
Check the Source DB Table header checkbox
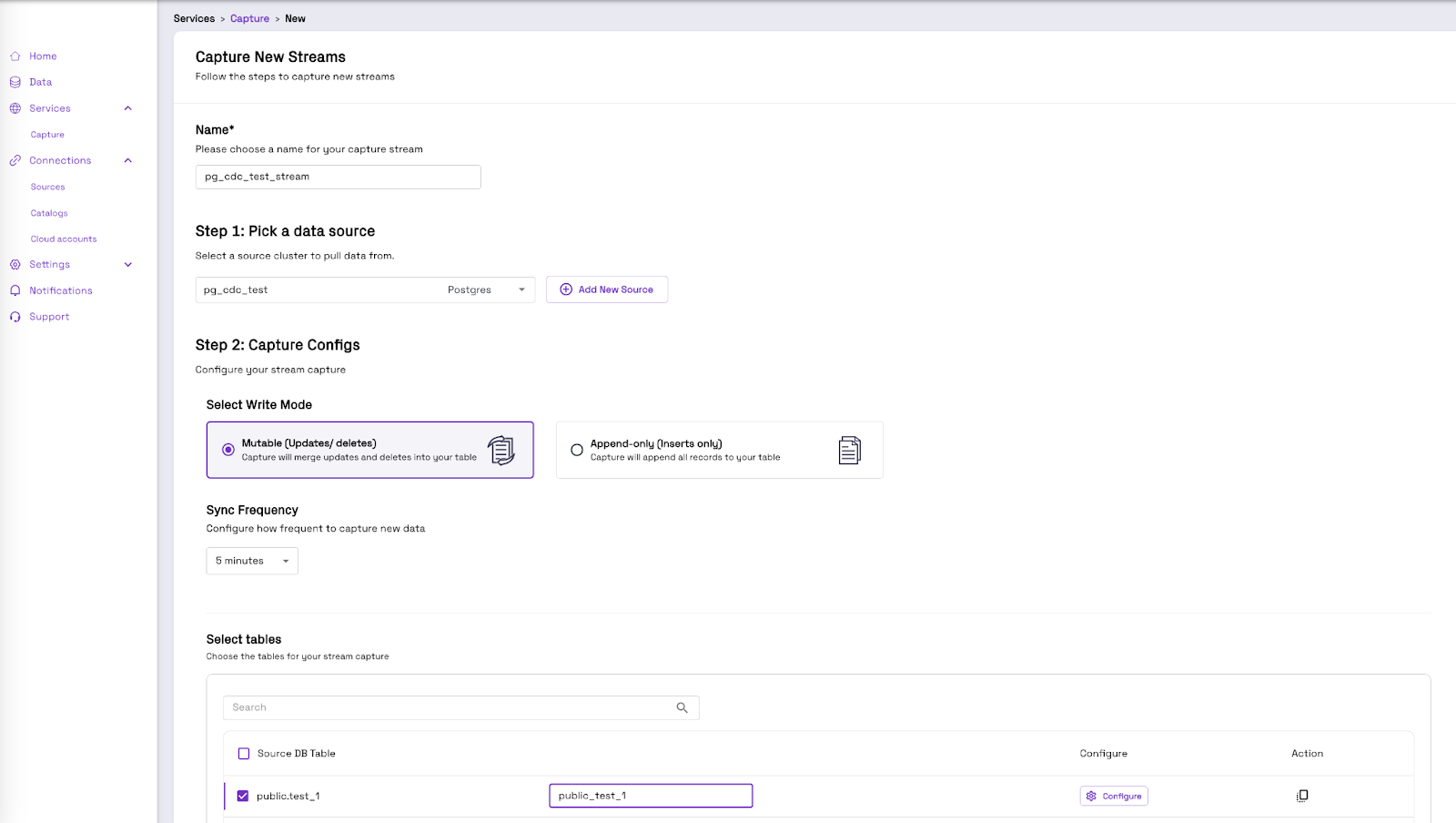[244, 754]
